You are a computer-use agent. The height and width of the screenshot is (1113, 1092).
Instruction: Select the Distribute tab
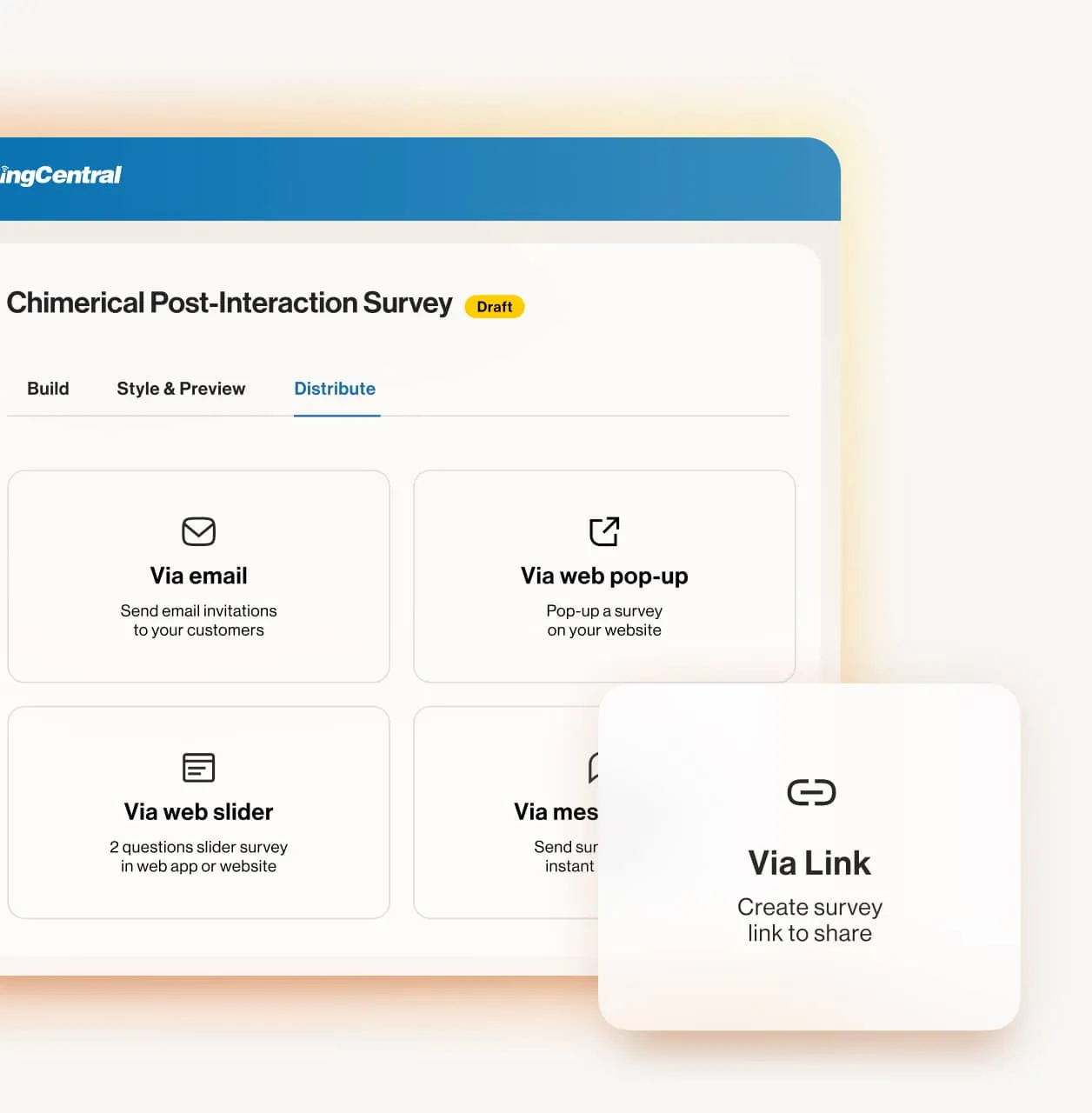coord(335,389)
